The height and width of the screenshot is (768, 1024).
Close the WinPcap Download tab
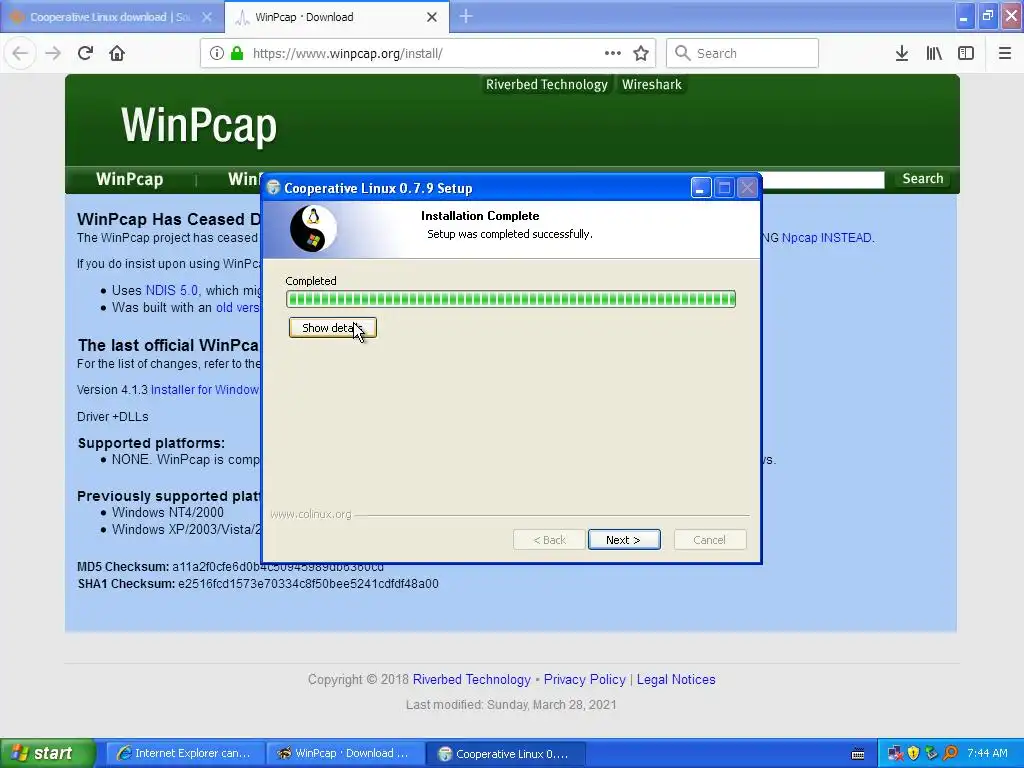[432, 17]
